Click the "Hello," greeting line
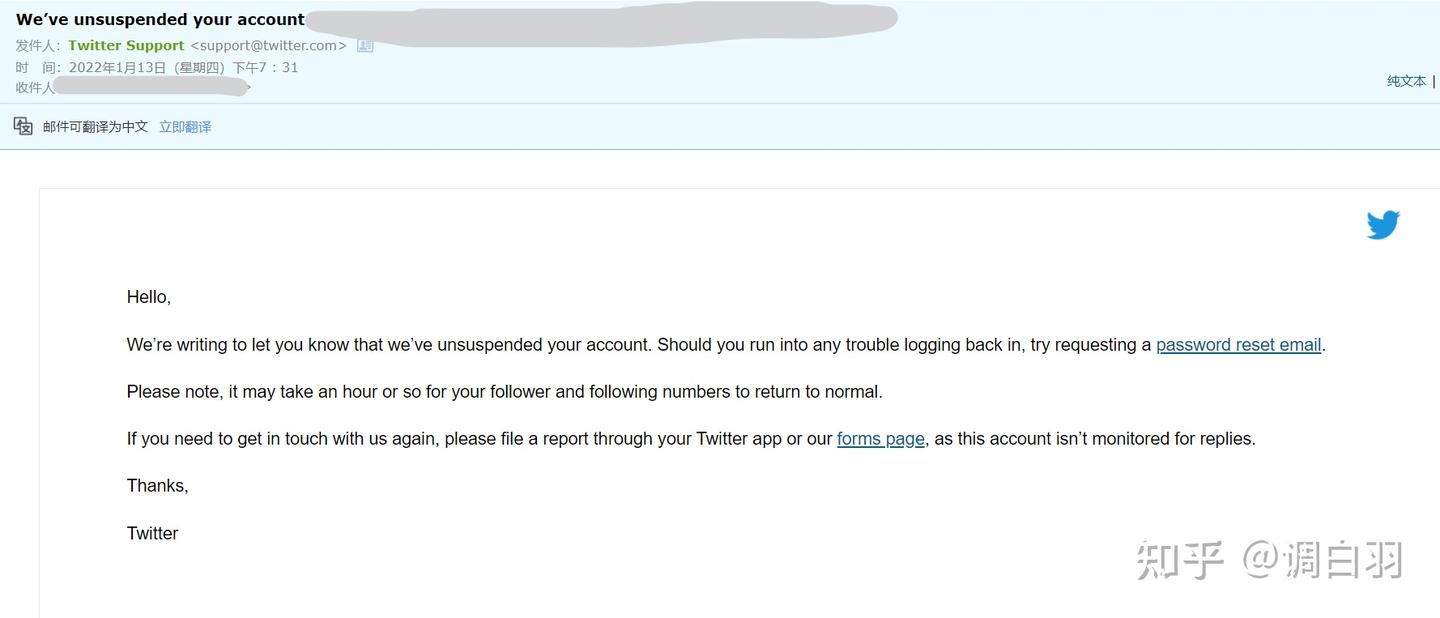Screen dimensions: 1440x618 click(x=149, y=297)
